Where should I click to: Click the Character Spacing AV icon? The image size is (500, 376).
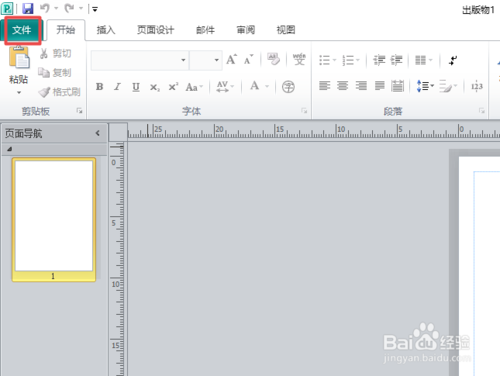click(222, 87)
